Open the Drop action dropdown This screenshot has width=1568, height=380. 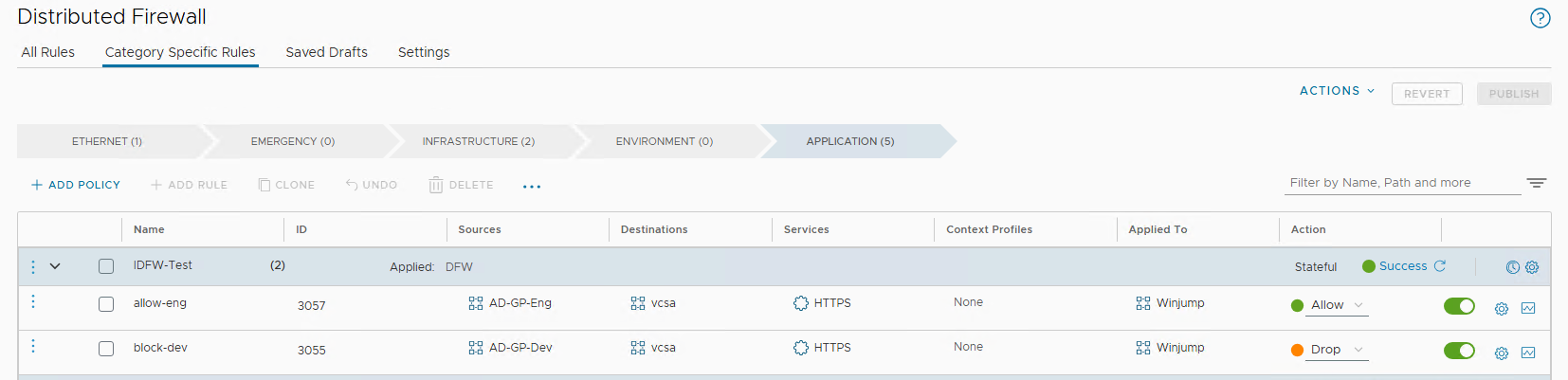1337,350
